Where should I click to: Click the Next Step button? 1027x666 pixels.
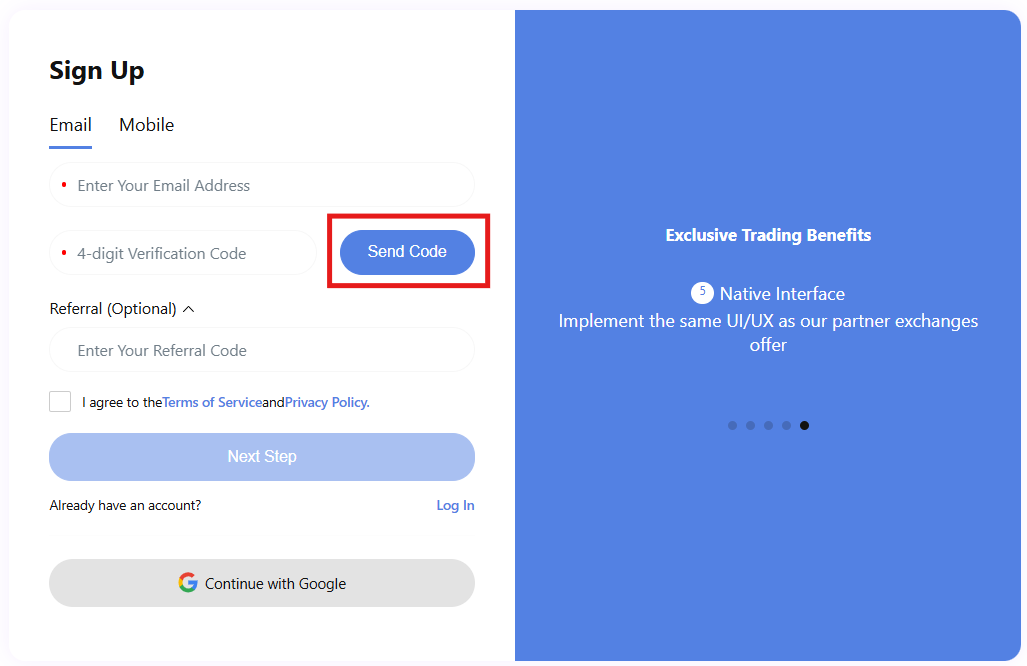[262, 457]
